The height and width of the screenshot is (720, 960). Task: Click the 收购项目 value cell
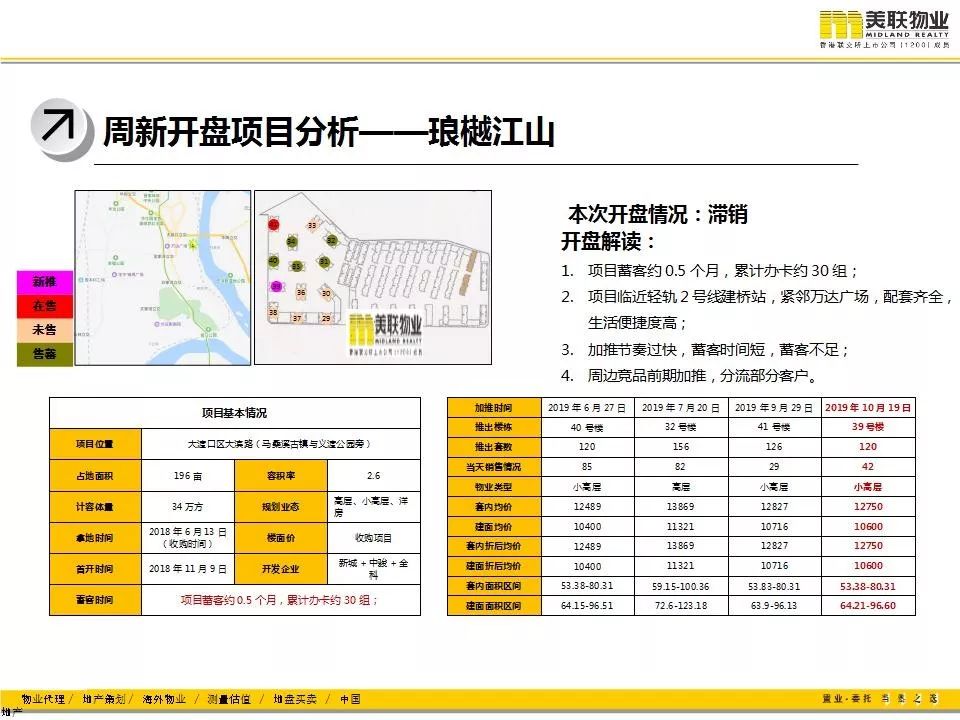click(374, 538)
